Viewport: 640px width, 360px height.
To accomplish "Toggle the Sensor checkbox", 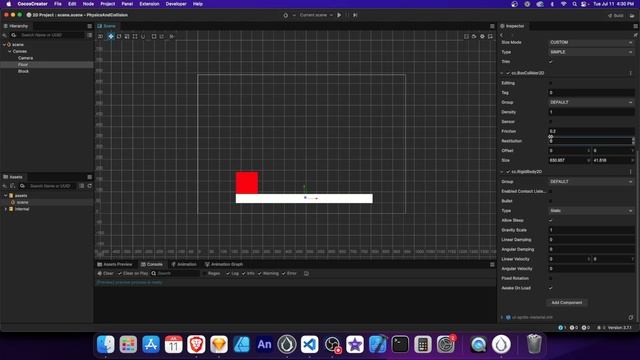I will [x=551, y=122].
